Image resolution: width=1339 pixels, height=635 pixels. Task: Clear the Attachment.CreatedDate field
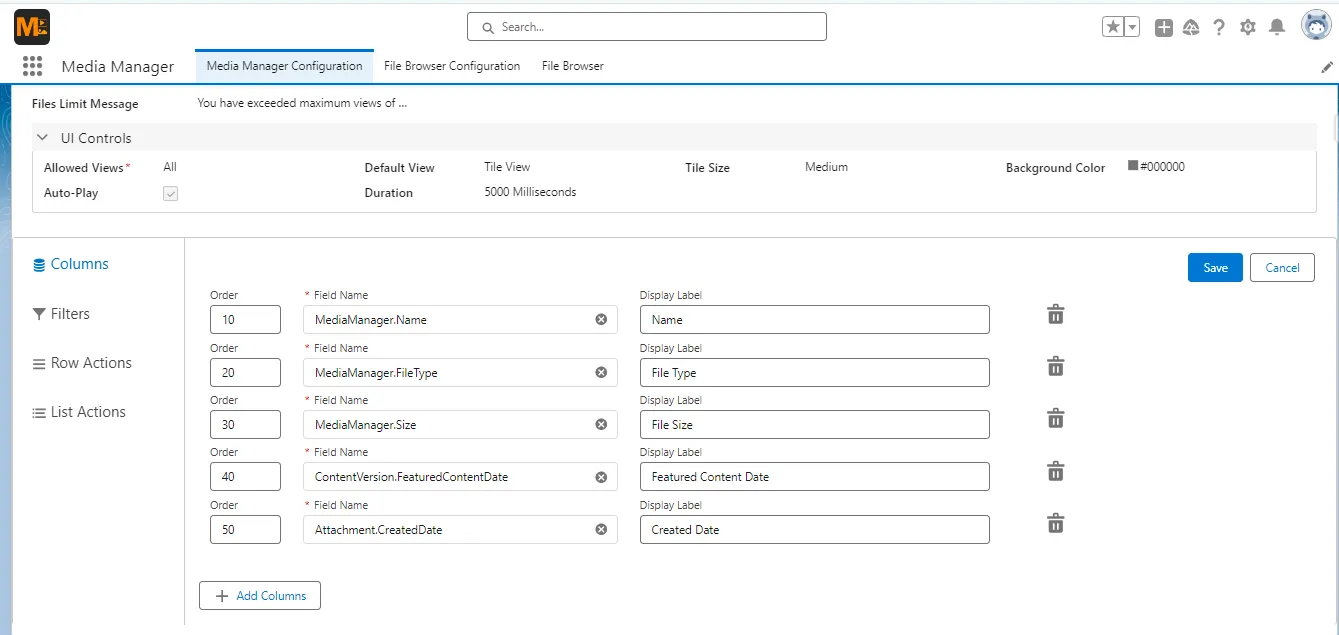[601, 529]
